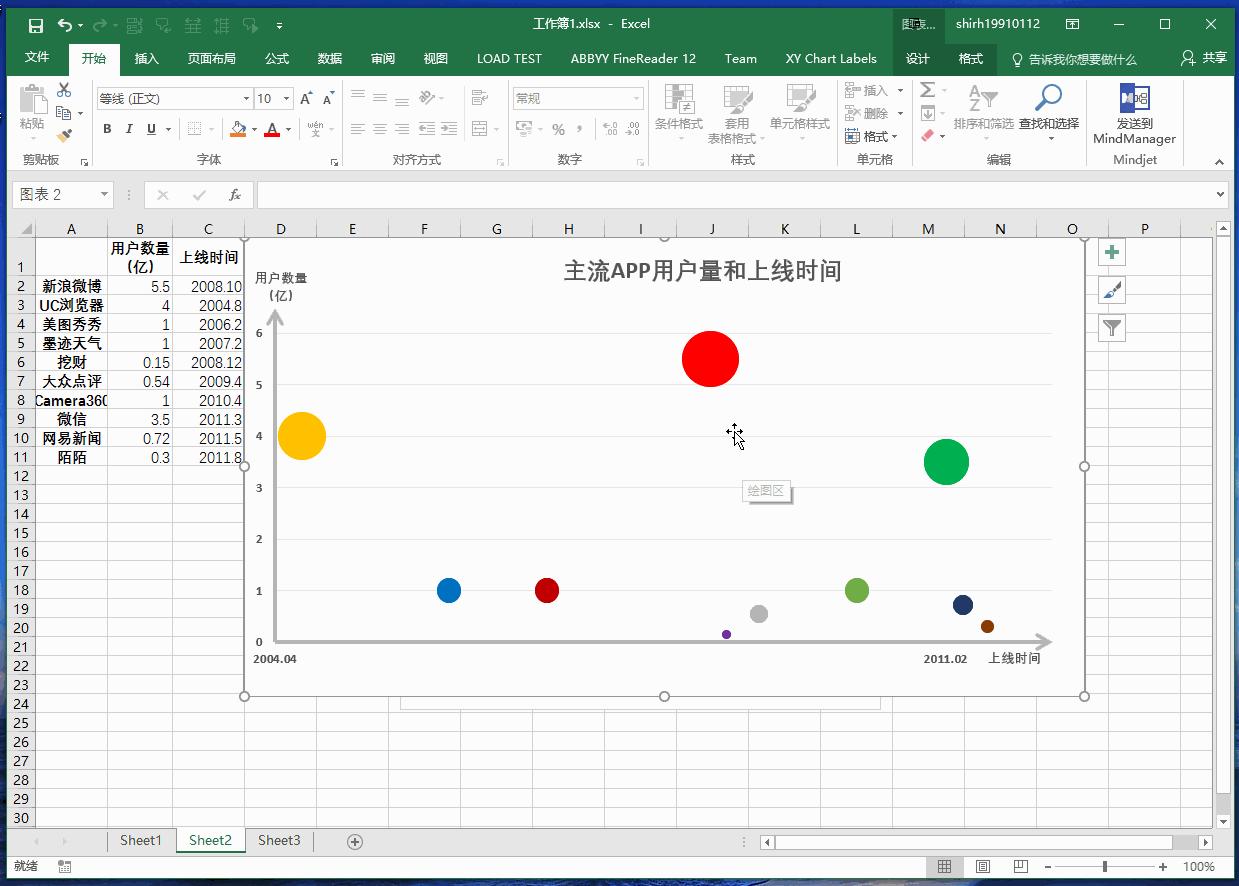Open the Sheet1 worksheet tab
Screen dimensions: 1239x886
pos(141,840)
